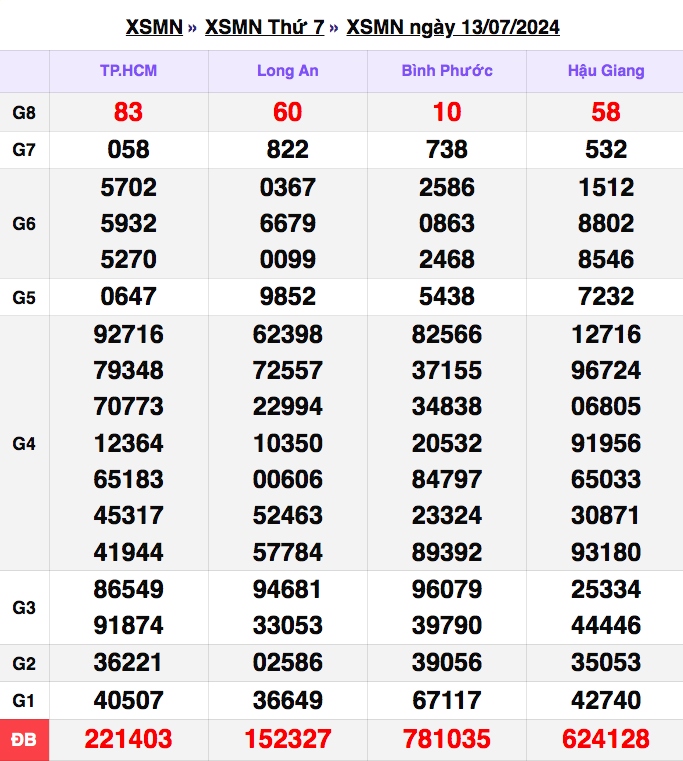The height and width of the screenshot is (761, 683).
Task: Click the G8 row label
Action: click(x=24, y=113)
